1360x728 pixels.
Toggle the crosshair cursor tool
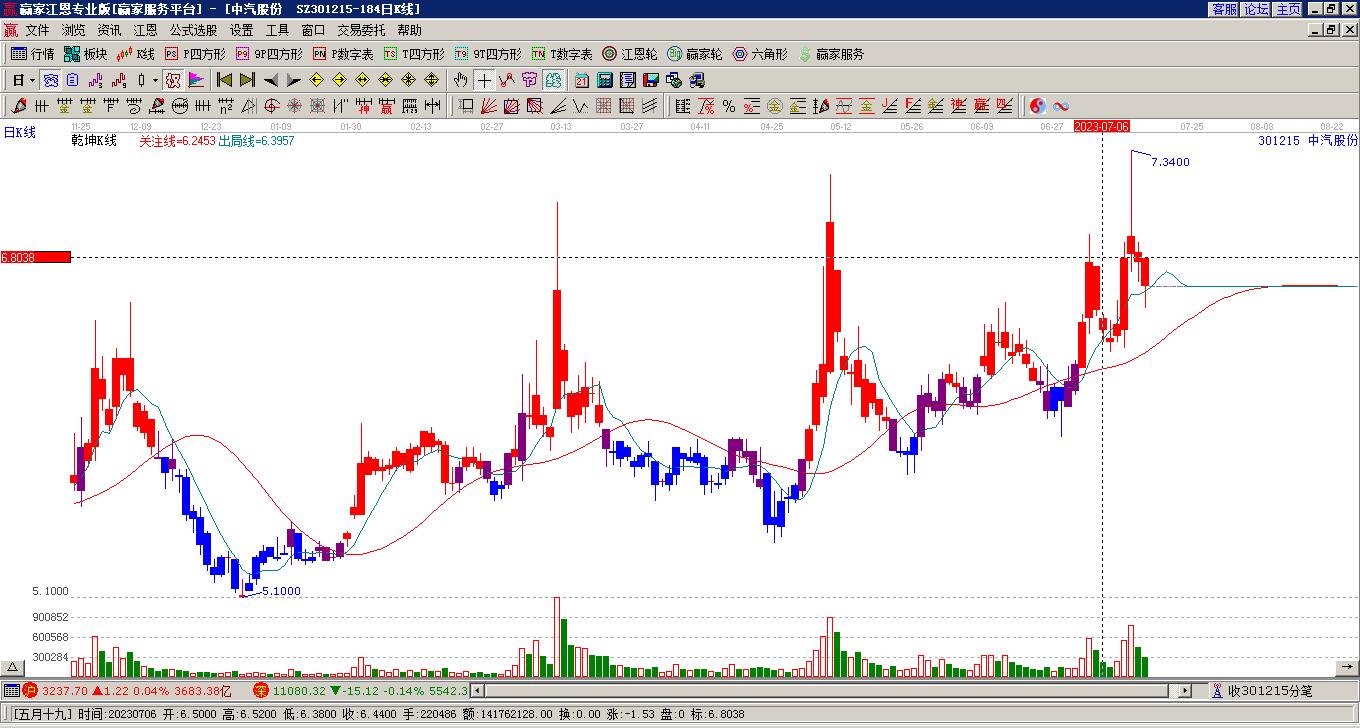tap(484, 80)
